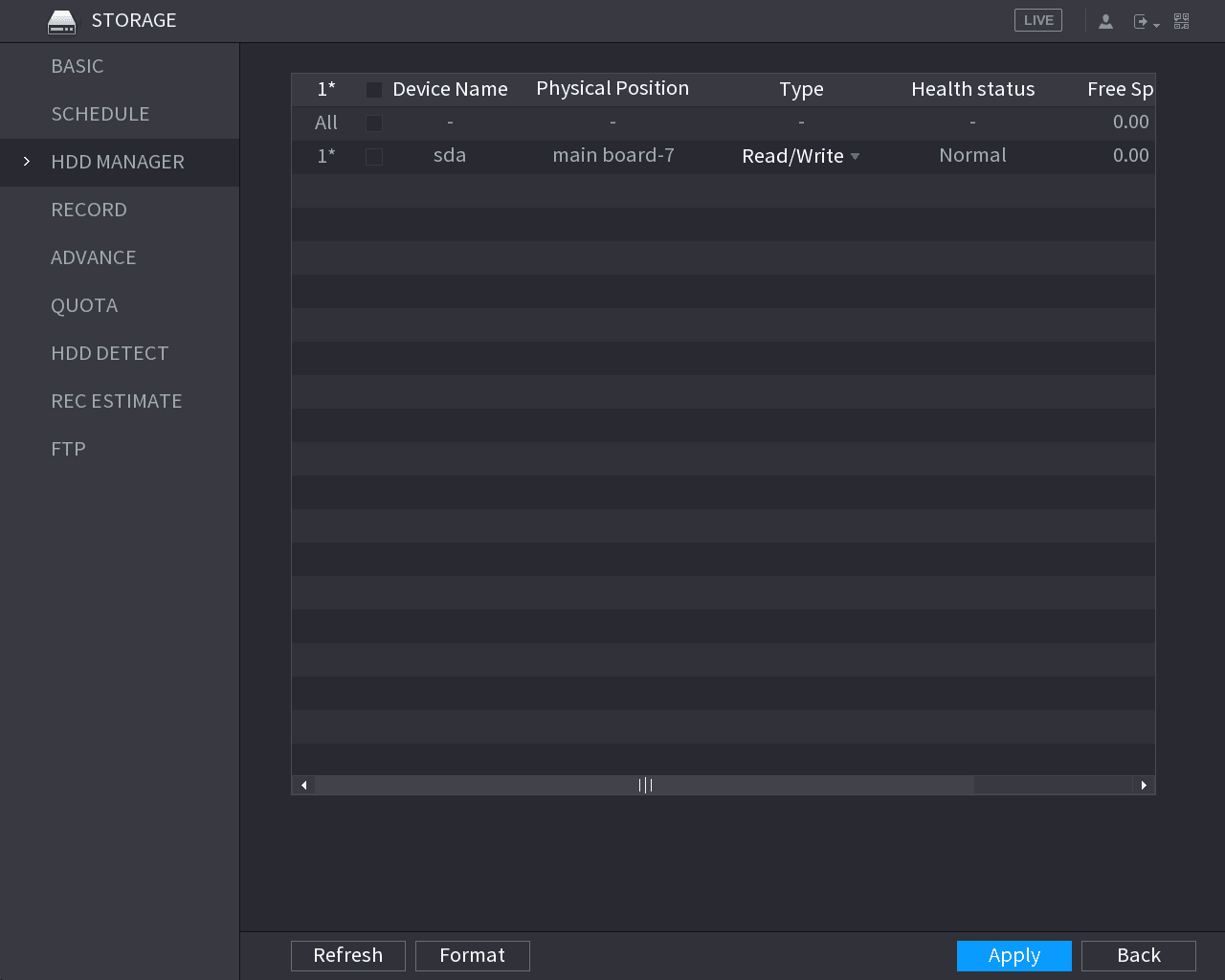
Task: Open HDD DETECT page
Action: point(120,353)
